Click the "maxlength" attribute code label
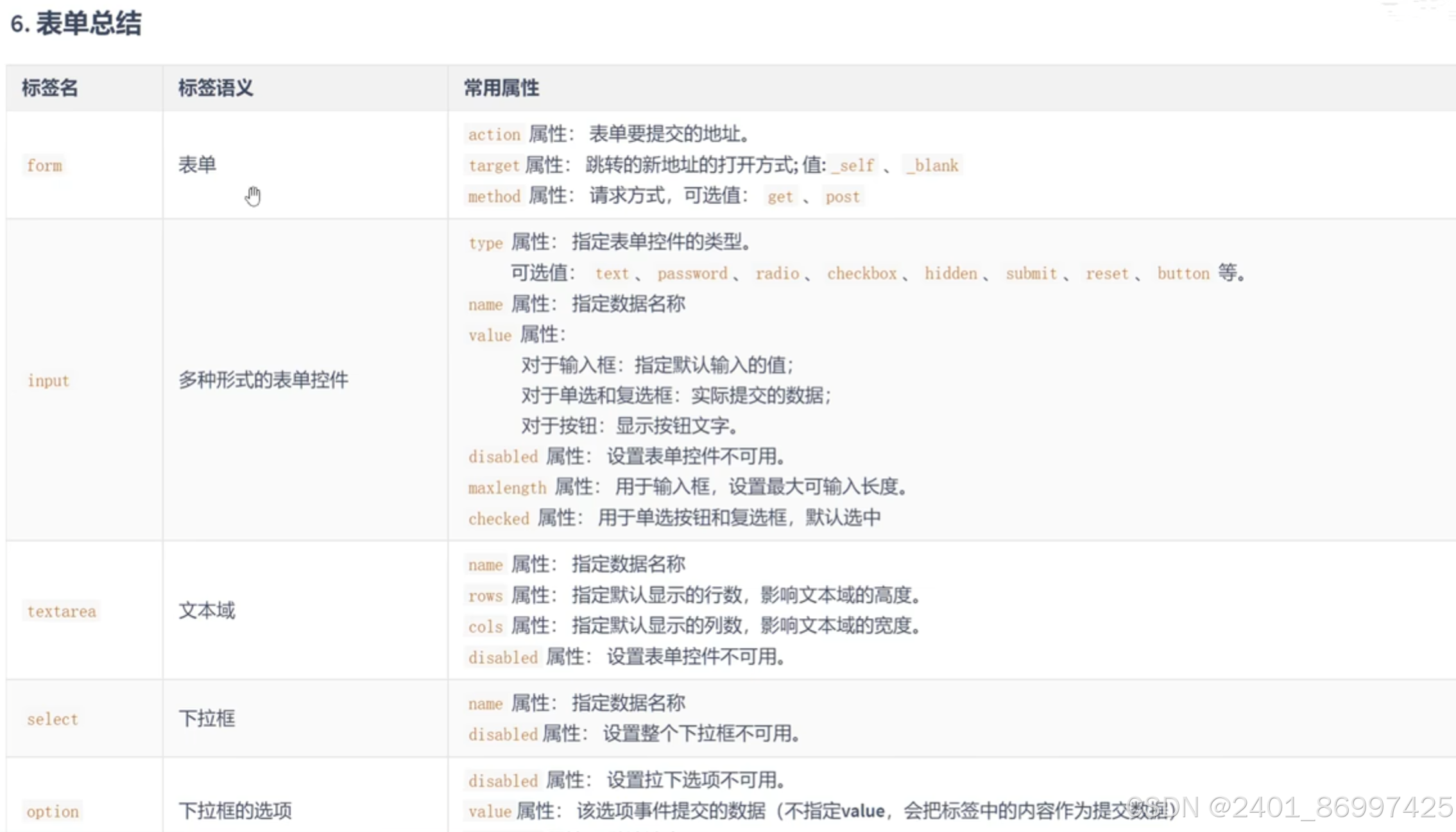This screenshot has width=1456, height=832. pyautogui.click(x=507, y=488)
